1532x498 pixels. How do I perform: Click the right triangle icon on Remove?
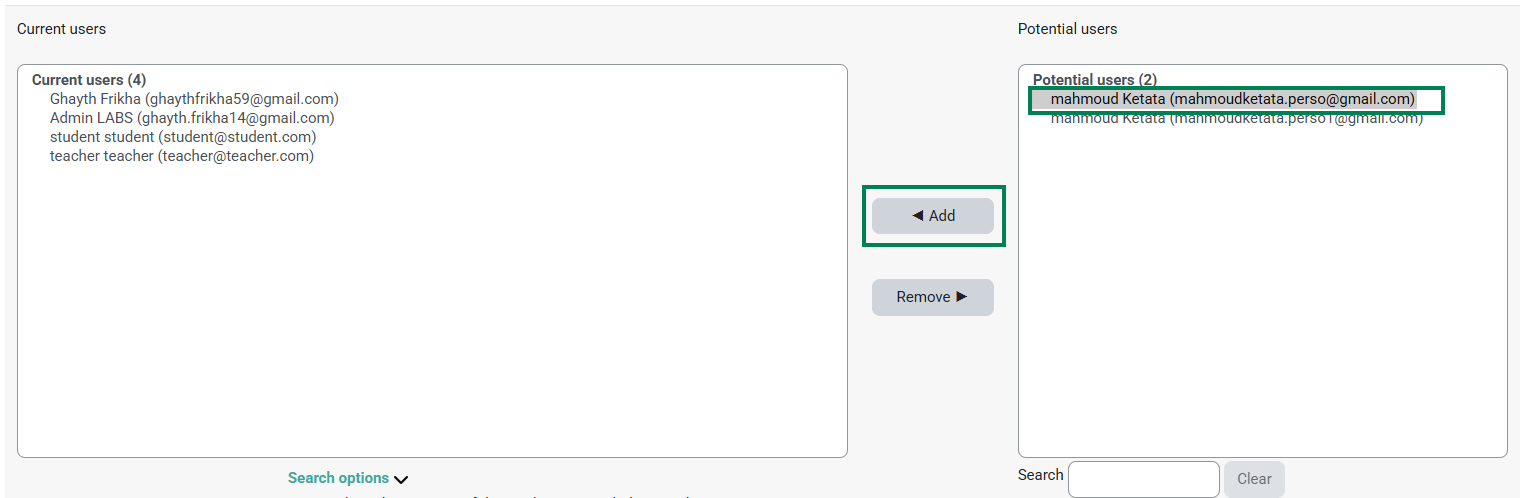[962, 297]
